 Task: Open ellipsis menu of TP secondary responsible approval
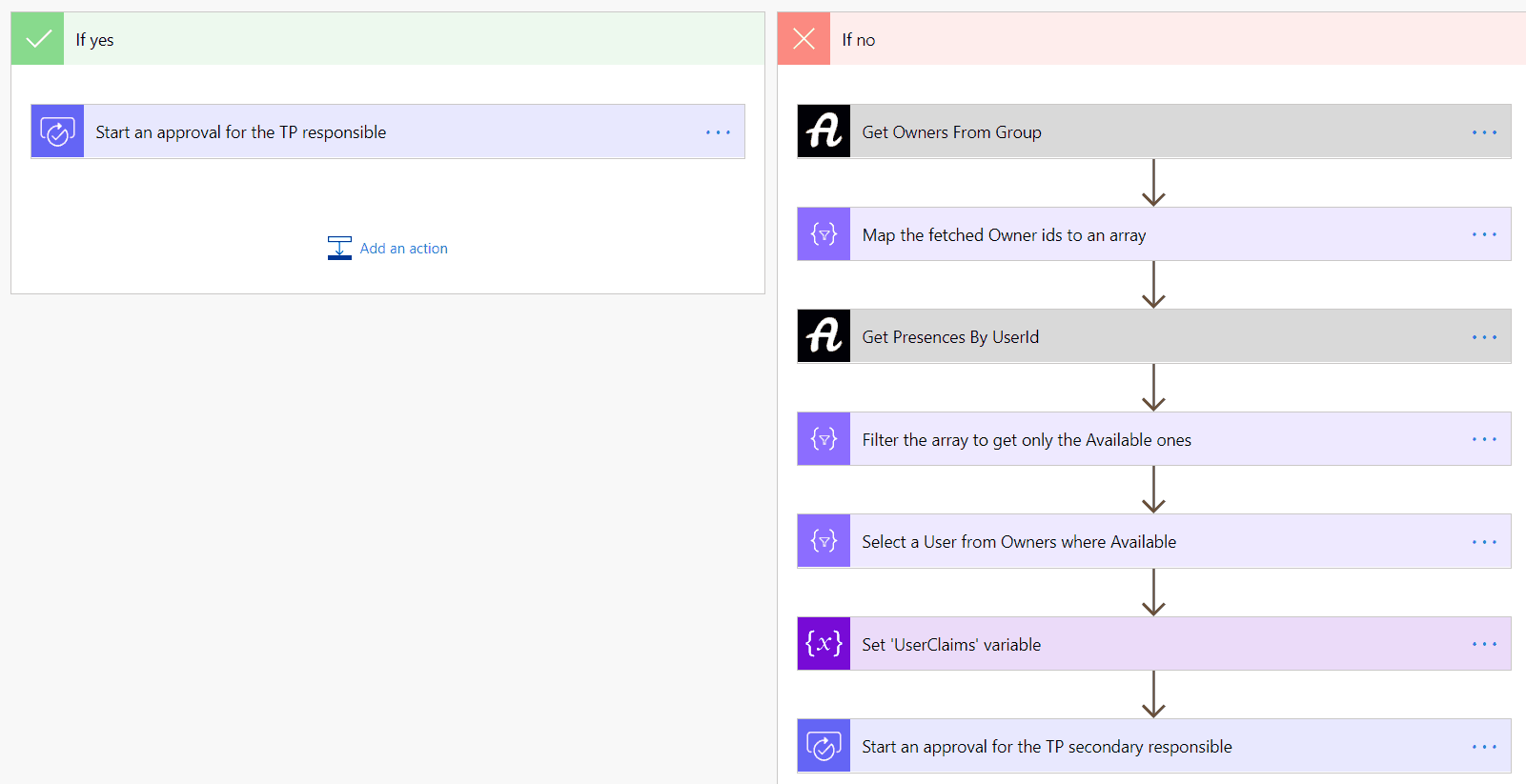coord(1484,747)
